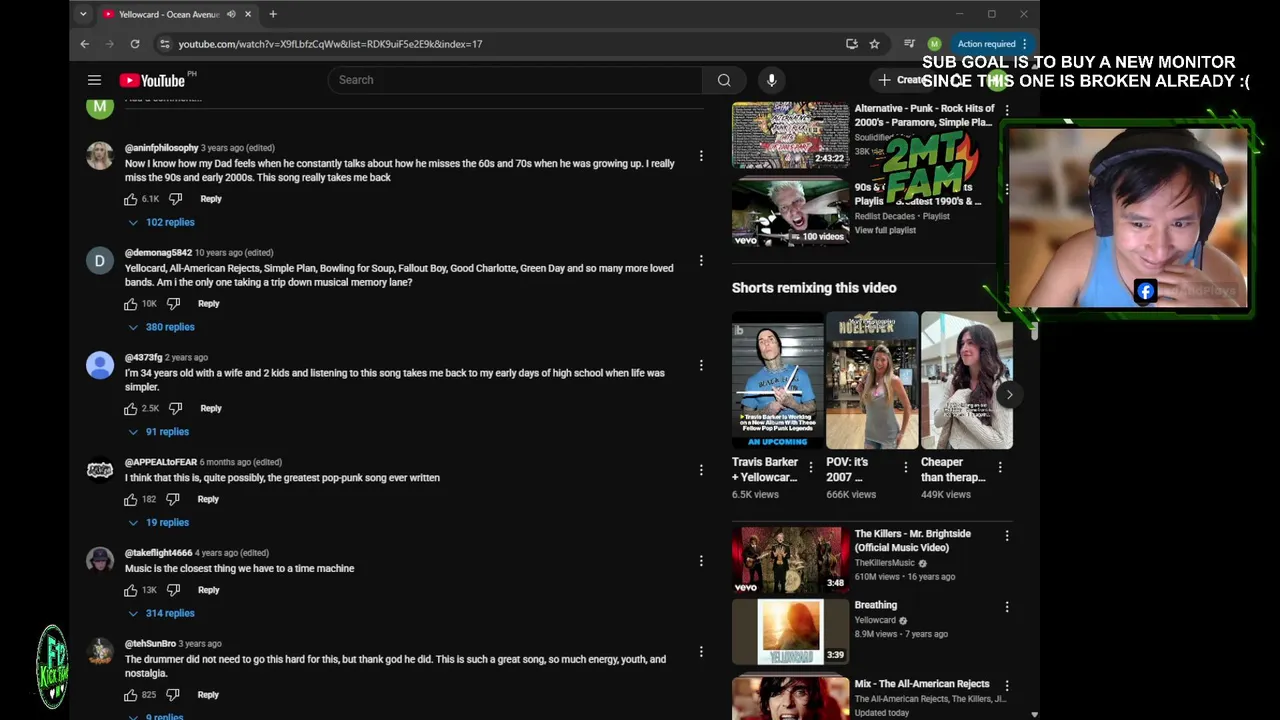
Task: Like the @4373fg comment
Action: pos(131,409)
